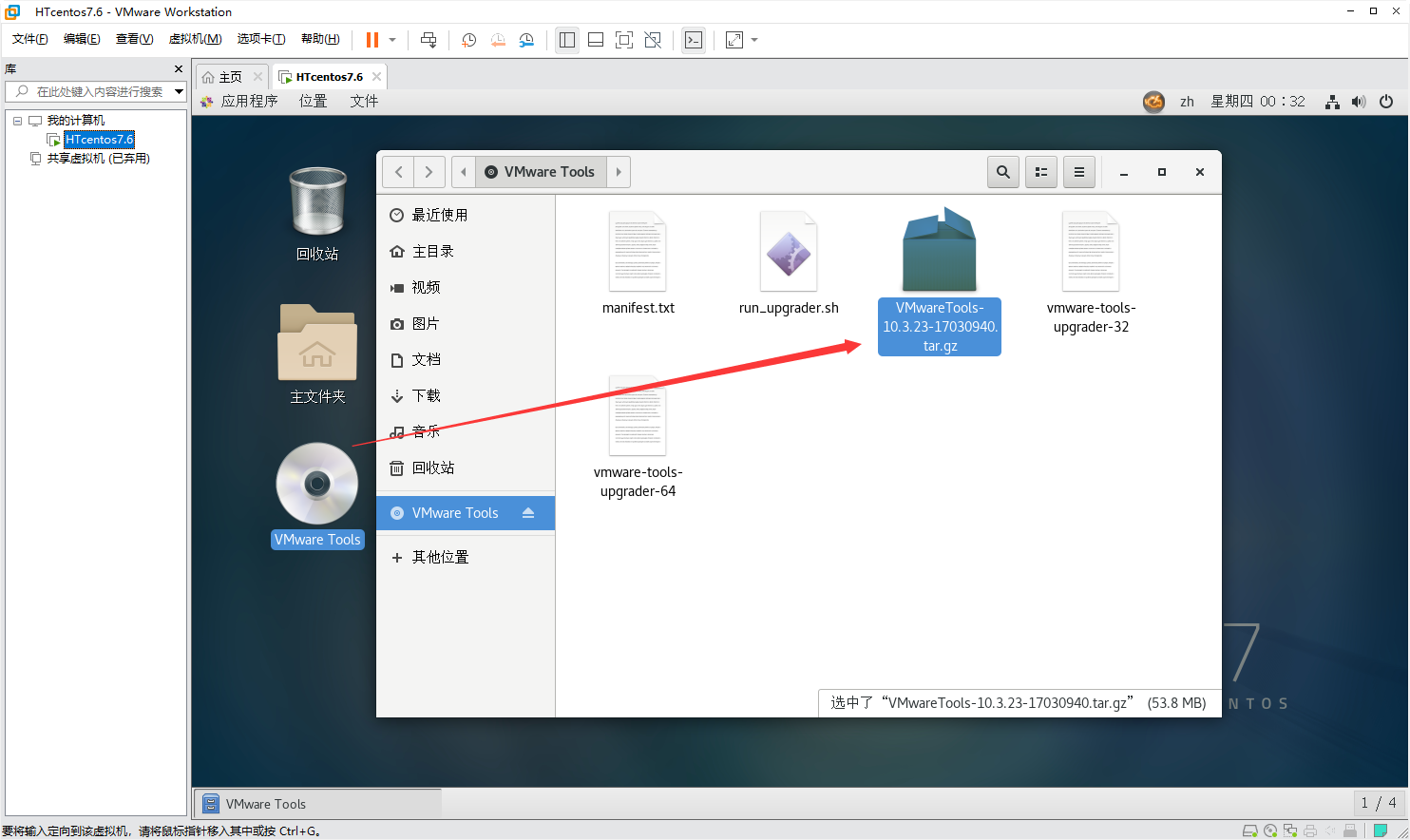The width and height of the screenshot is (1410, 840).
Task: Open the 文件 menu in top panel
Action: tap(364, 102)
